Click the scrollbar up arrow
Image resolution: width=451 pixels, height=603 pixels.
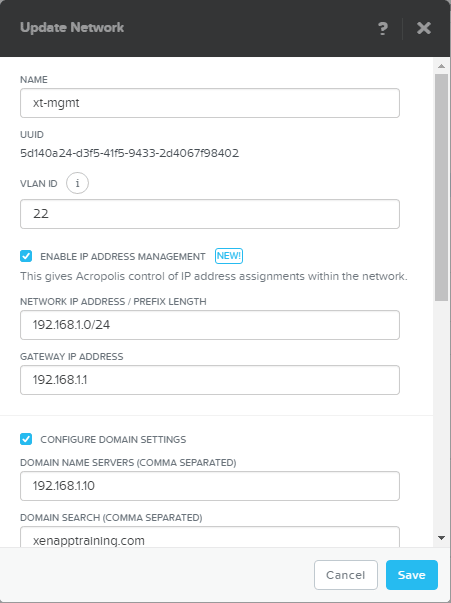tap(441, 66)
